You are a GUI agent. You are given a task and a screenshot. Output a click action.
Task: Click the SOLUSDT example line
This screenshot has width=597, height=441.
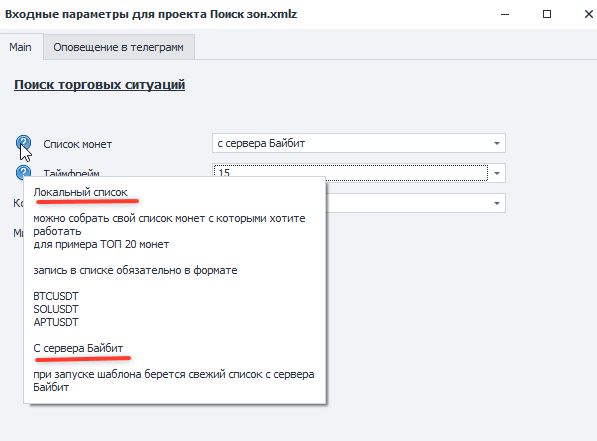tap(56, 309)
